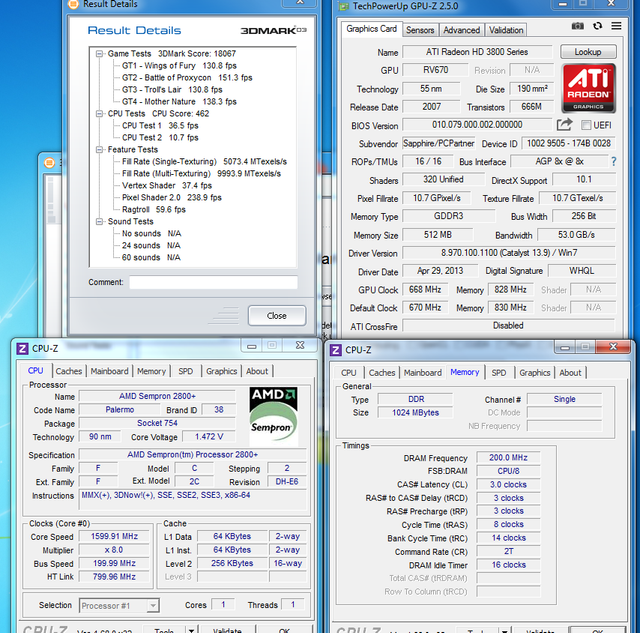Click the GPU-Z screenshot camera icon

click(577, 26)
